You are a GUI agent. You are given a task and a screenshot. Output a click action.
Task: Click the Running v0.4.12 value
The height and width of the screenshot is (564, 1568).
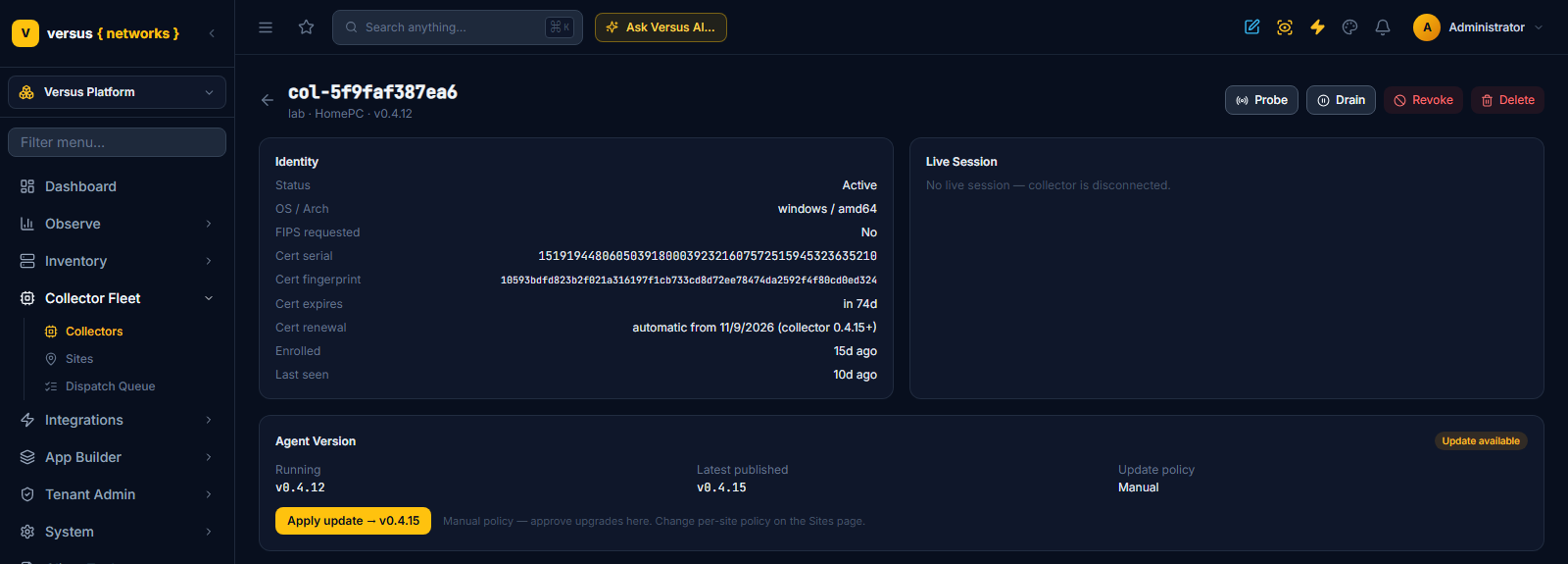[x=300, y=487]
